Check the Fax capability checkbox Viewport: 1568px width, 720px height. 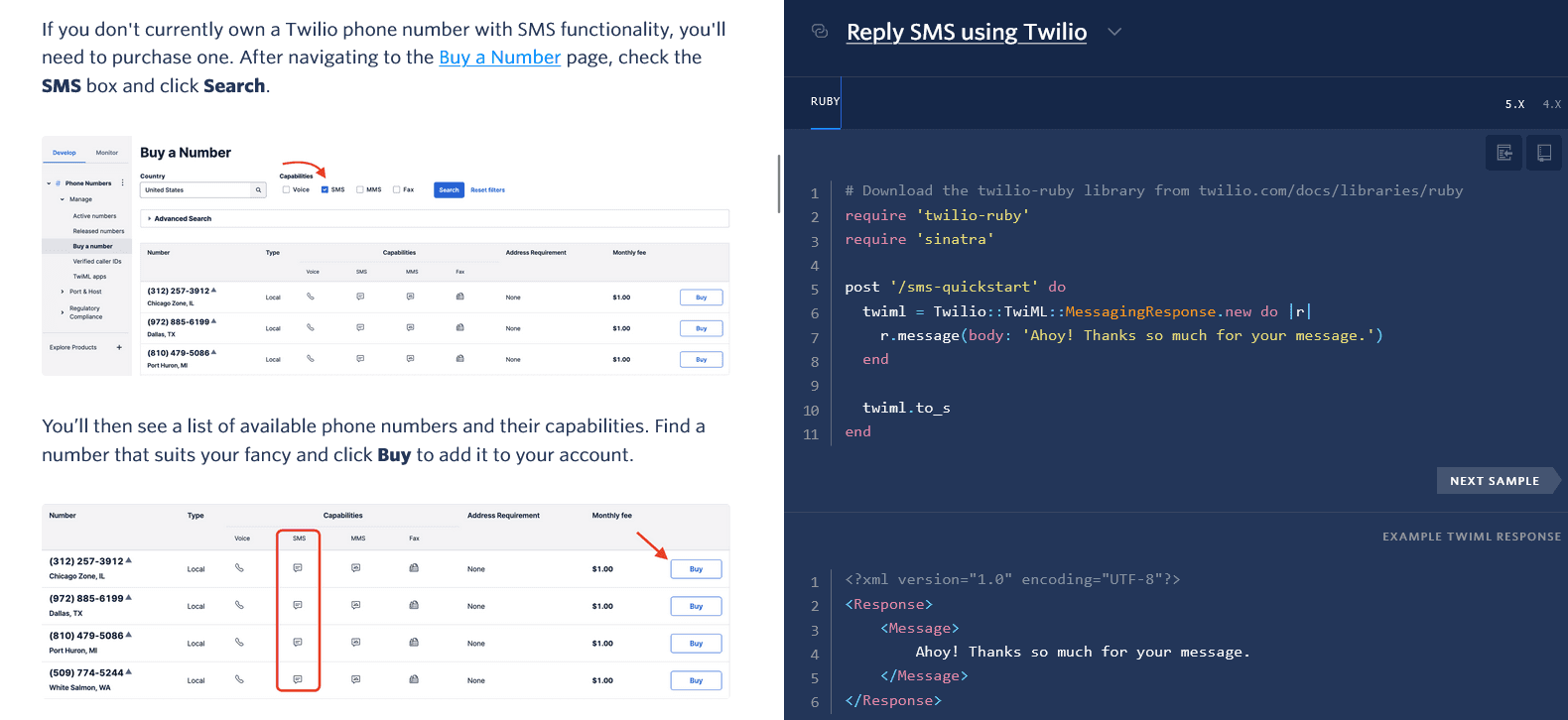pos(396,189)
